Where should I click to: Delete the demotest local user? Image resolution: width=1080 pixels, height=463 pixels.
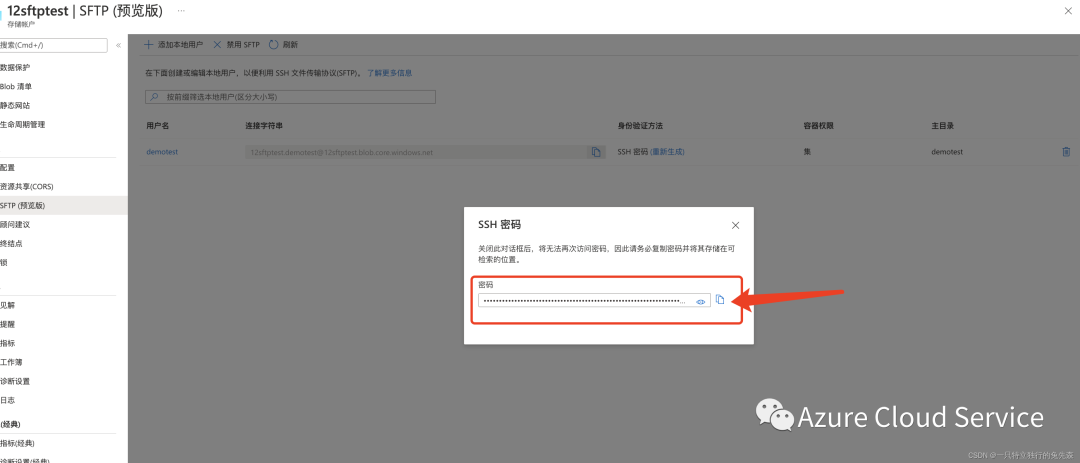pyautogui.click(x=1066, y=152)
